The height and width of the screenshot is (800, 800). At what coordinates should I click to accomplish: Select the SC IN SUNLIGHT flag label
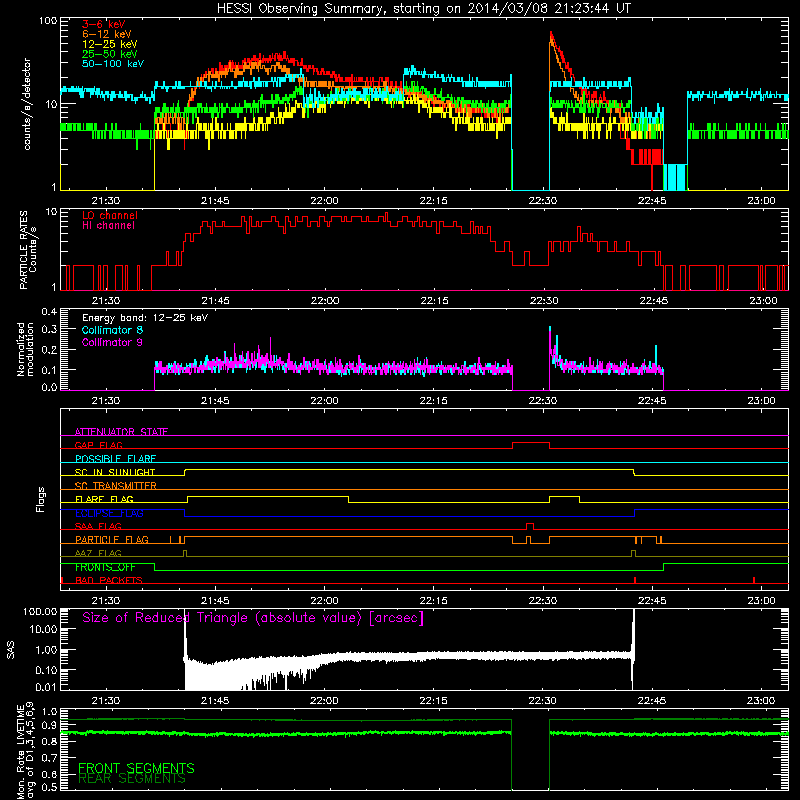[x=115, y=472]
